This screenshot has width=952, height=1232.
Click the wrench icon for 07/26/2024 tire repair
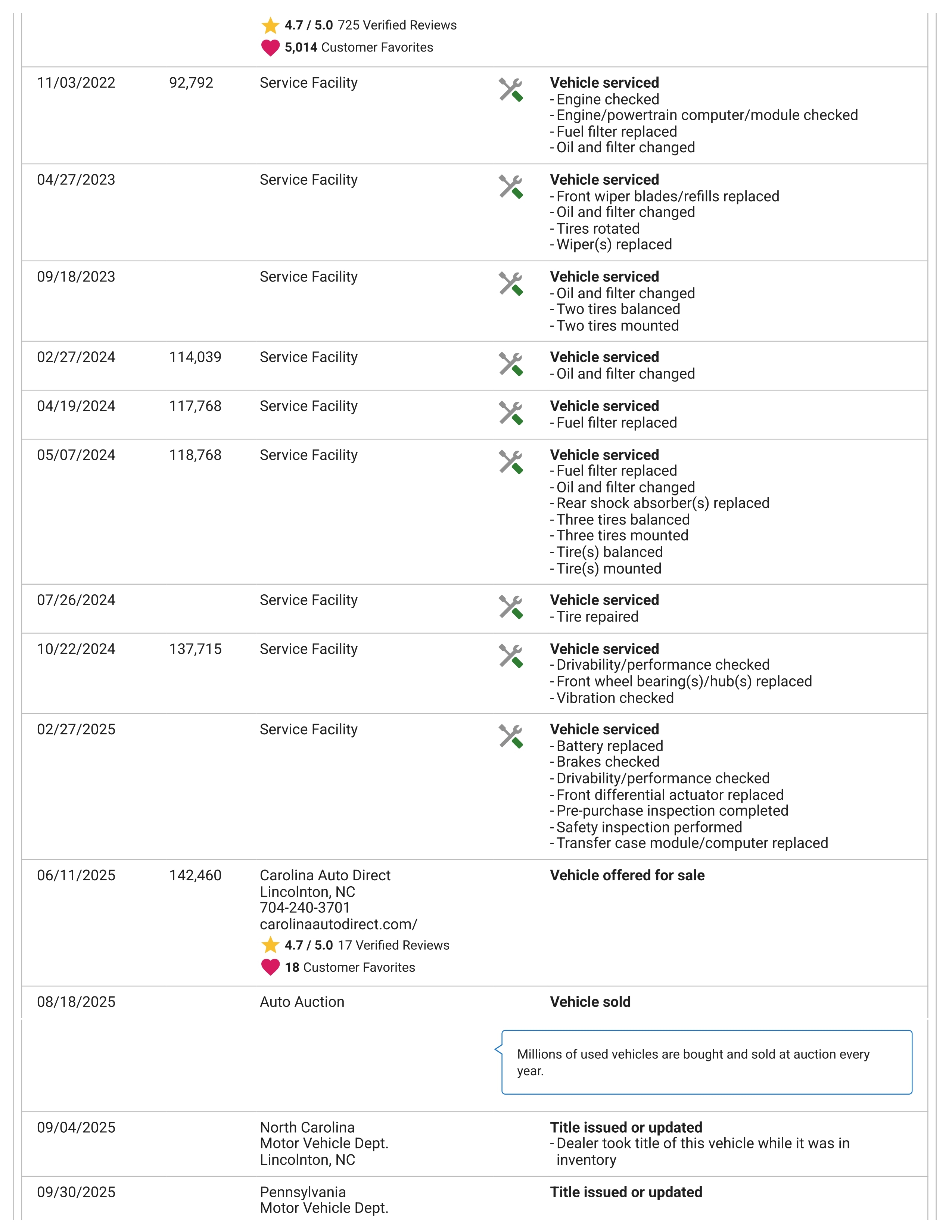click(511, 607)
